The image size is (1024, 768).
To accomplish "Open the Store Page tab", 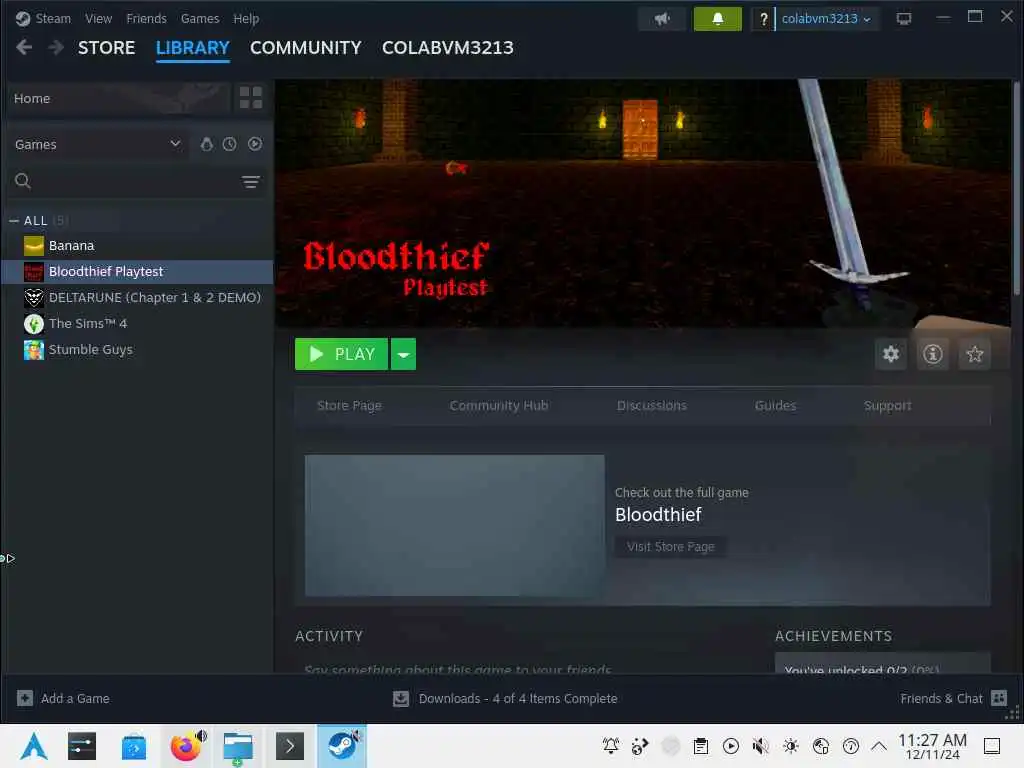I will [349, 406].
